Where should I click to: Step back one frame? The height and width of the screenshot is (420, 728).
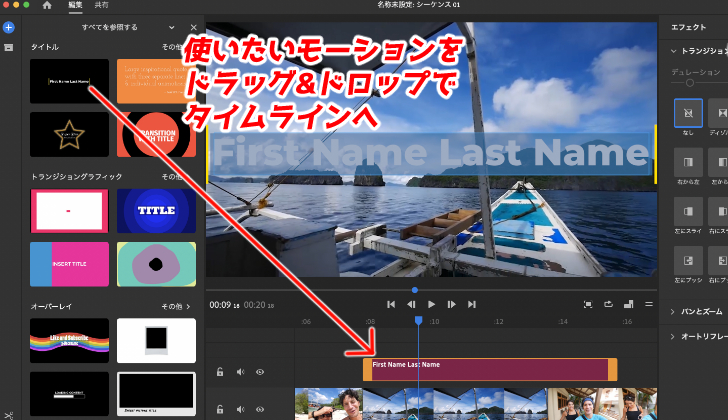click(411, 304)
